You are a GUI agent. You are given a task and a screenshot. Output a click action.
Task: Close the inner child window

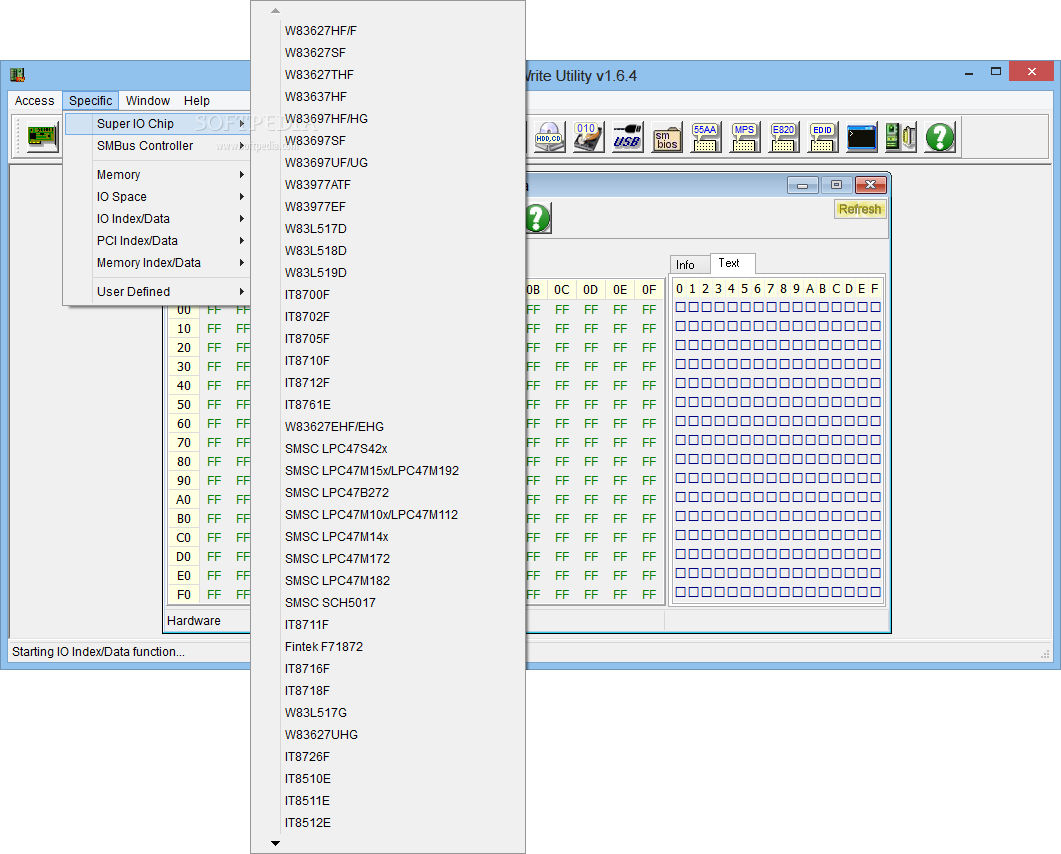[871, 185]
